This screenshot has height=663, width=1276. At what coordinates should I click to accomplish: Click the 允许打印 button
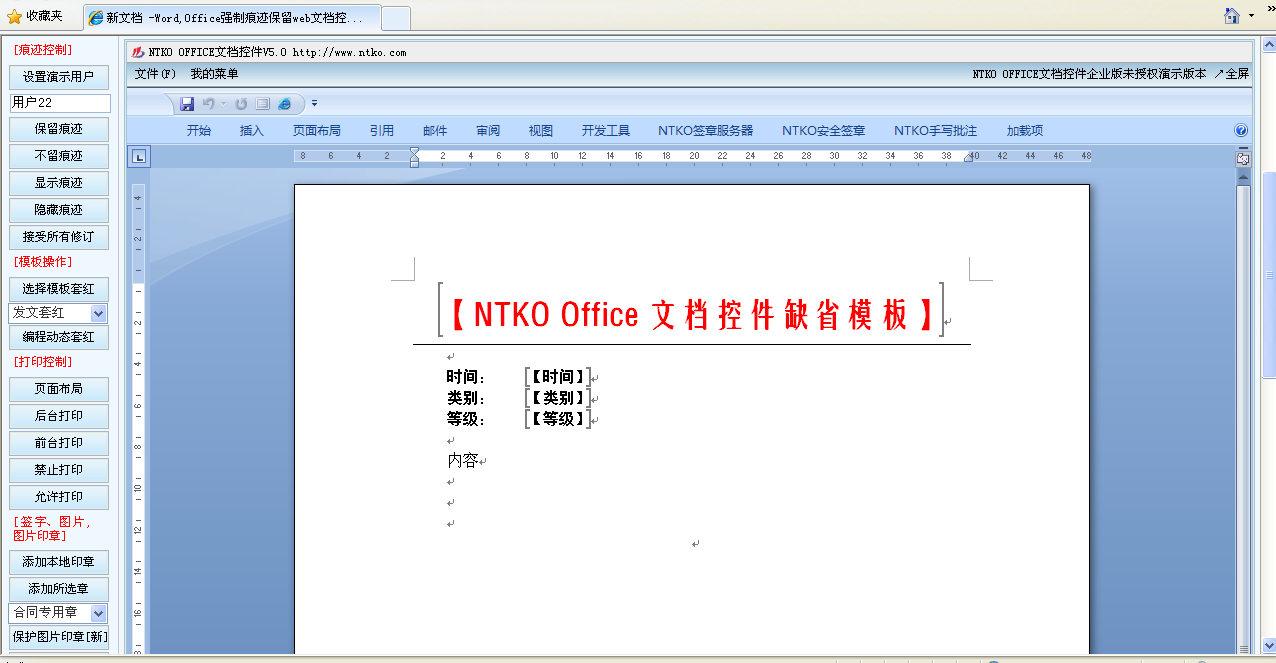tap(59, 497)
